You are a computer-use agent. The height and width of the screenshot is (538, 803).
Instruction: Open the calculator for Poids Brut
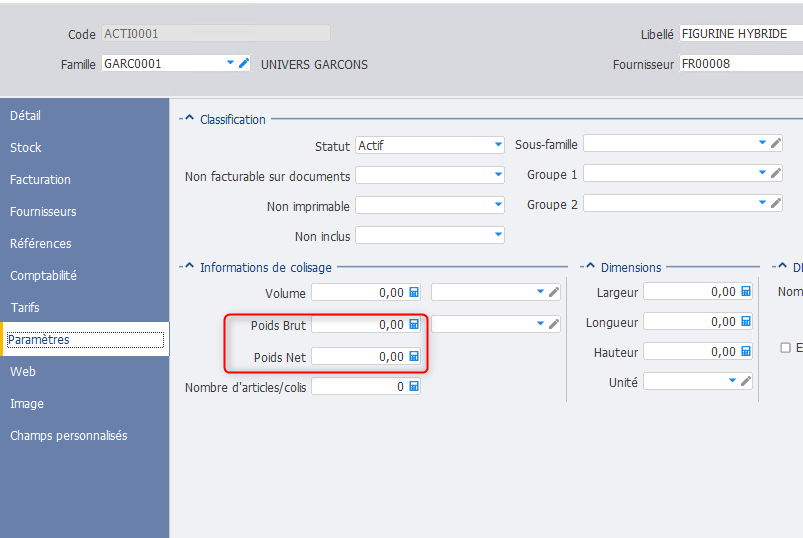coord(414,324)
